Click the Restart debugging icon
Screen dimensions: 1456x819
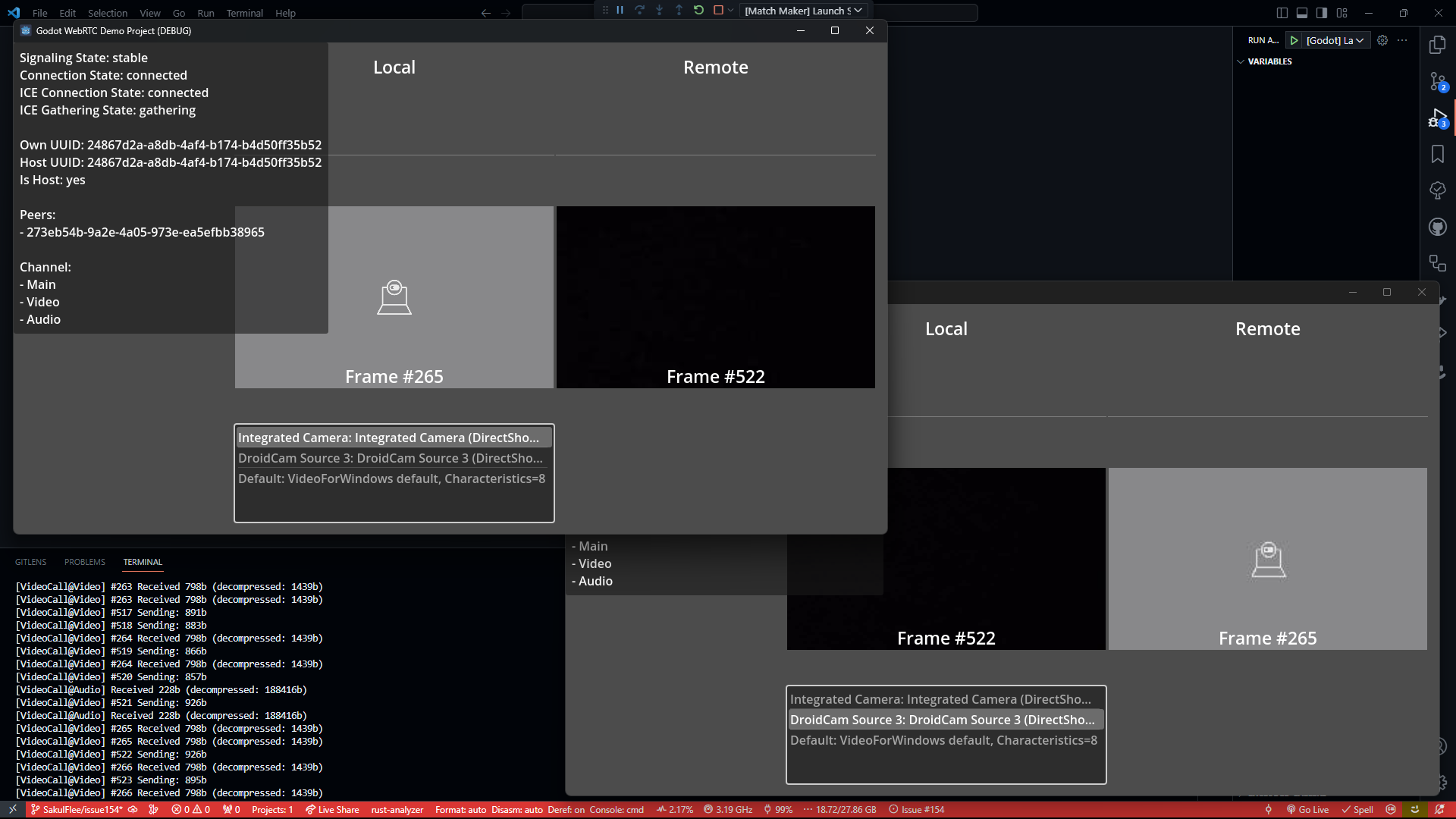(x=698, y=11)
